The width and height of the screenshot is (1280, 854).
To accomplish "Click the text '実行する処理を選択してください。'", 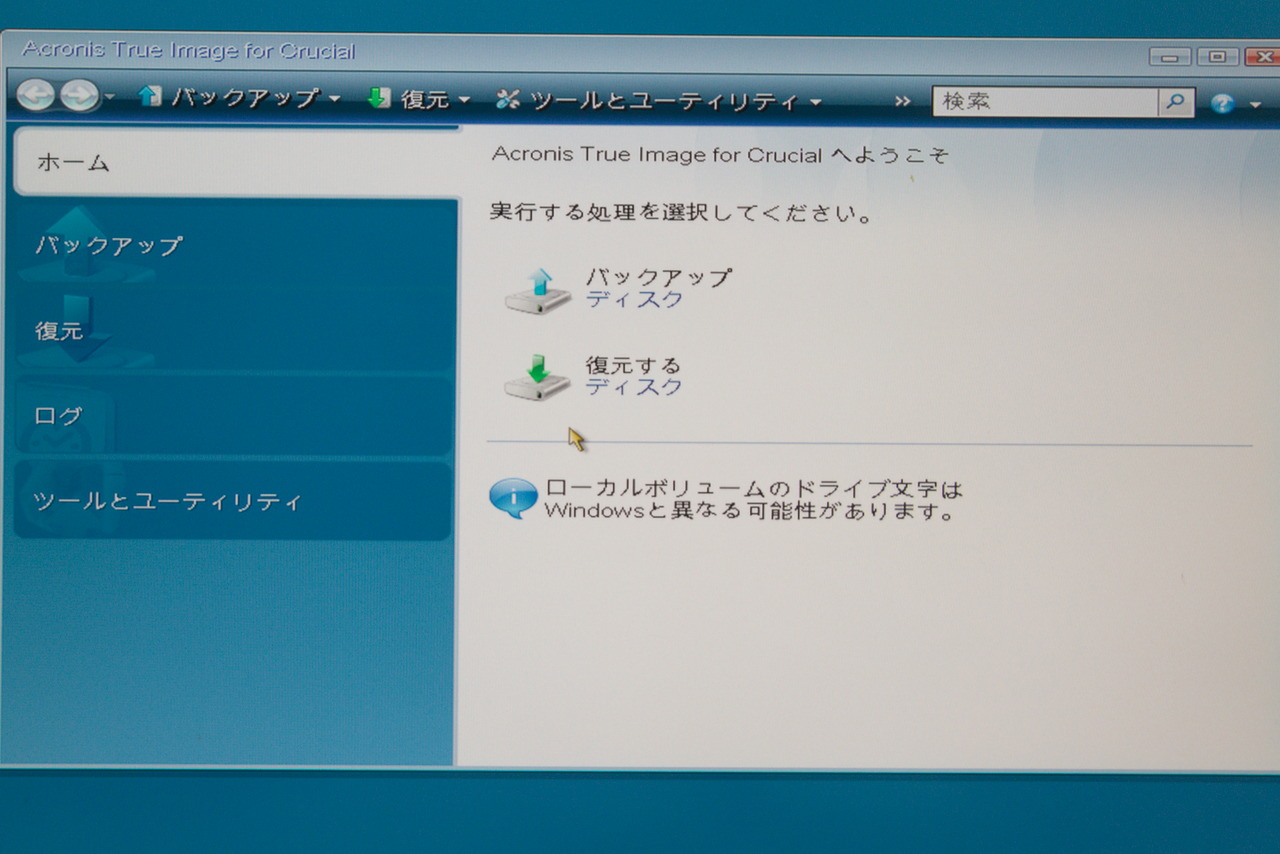I will click(x=682, y=213).
